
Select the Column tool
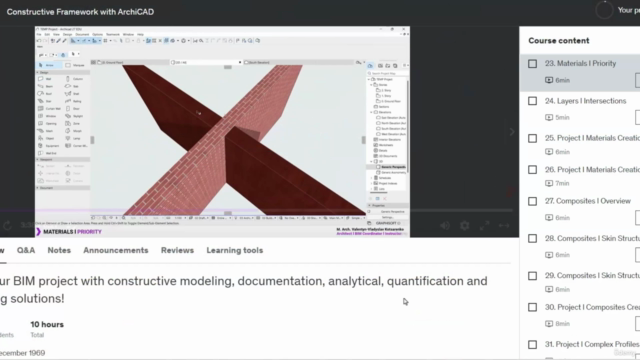(x=74, y=79)
